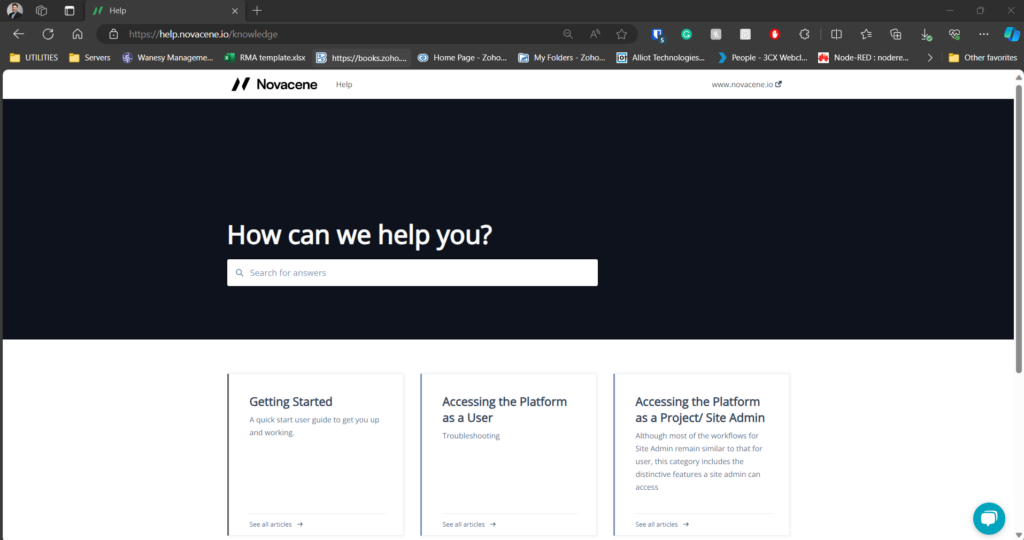Open Edge Copilot sidebar icon
This screenshot has width=1024, height=540.
tap(1011, 34)
